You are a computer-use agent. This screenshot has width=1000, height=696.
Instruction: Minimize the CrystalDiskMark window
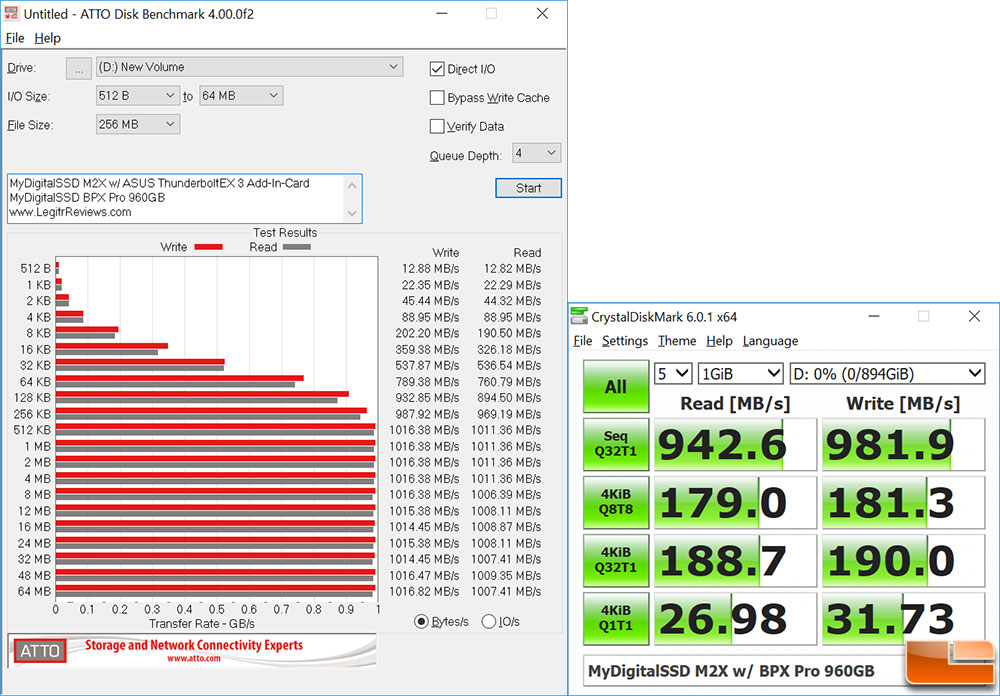(874, 316)
